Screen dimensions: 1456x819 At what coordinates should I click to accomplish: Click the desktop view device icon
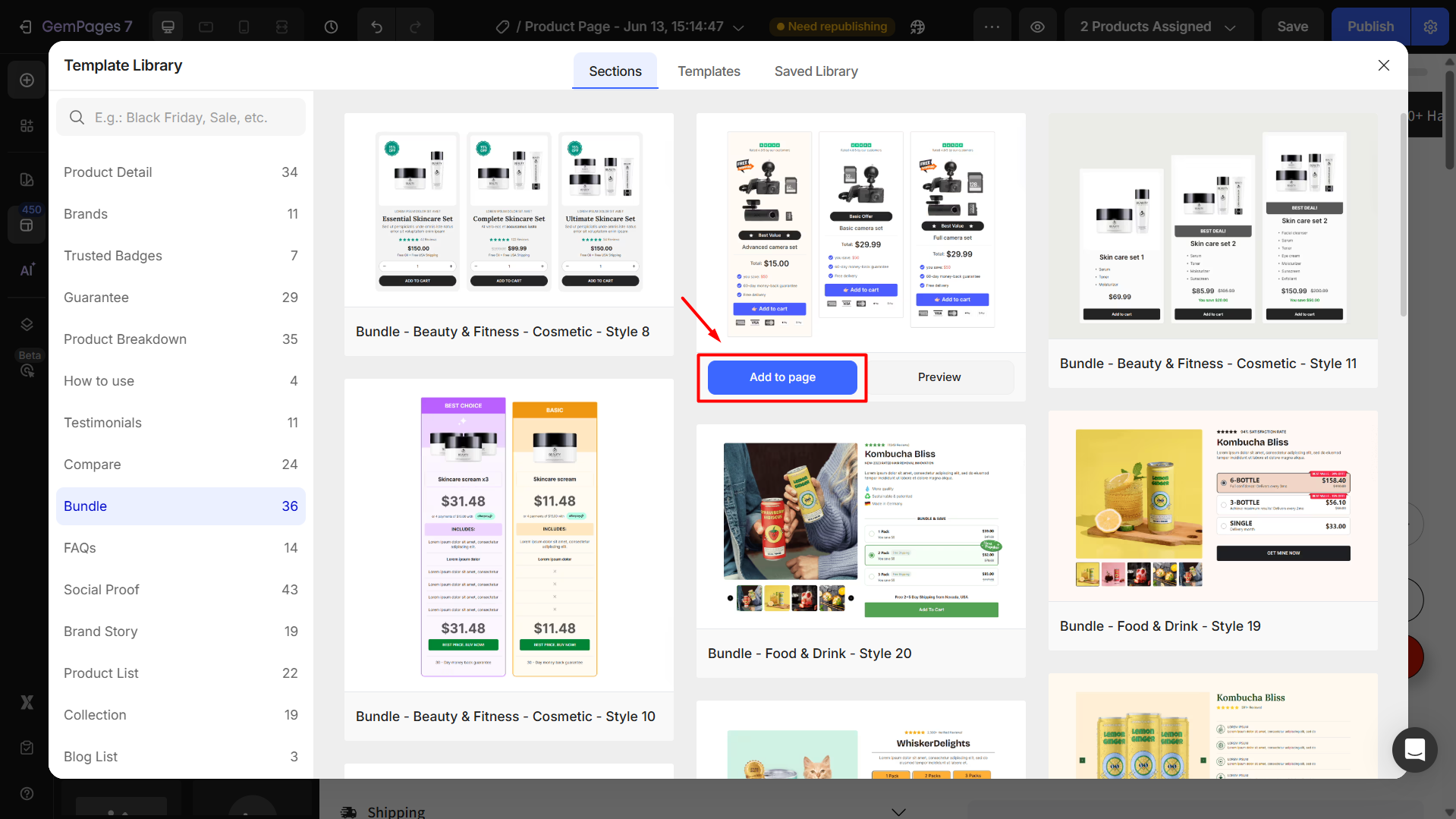168,27
